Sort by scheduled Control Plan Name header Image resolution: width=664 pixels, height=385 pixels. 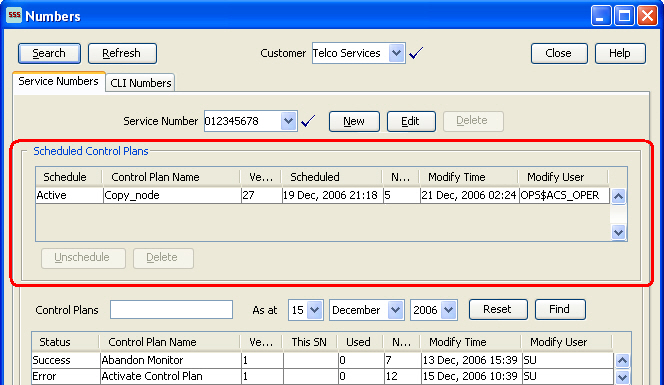pos(171,177)
